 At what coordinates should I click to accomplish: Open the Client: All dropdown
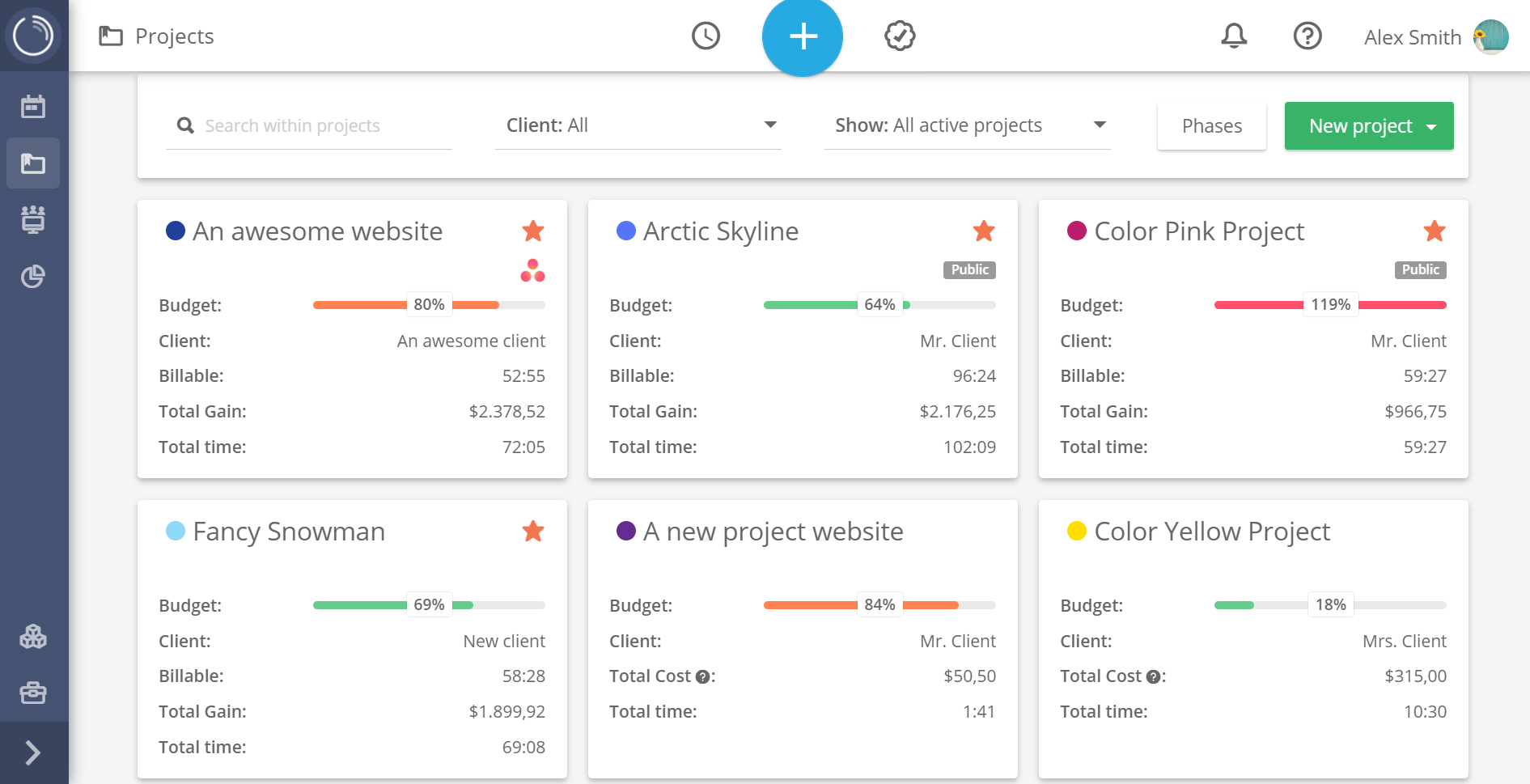pyautogui.click(x=638, y=125)
